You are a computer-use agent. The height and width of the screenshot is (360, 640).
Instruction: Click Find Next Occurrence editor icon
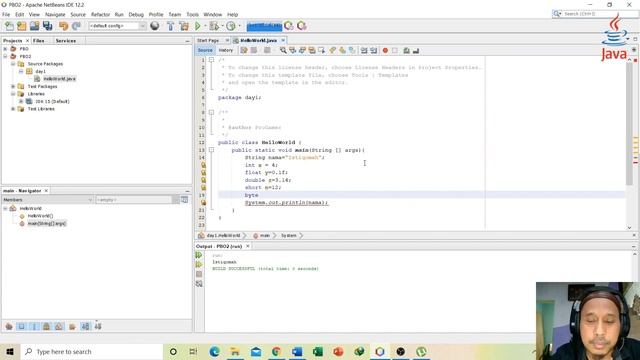coord(302,51)
